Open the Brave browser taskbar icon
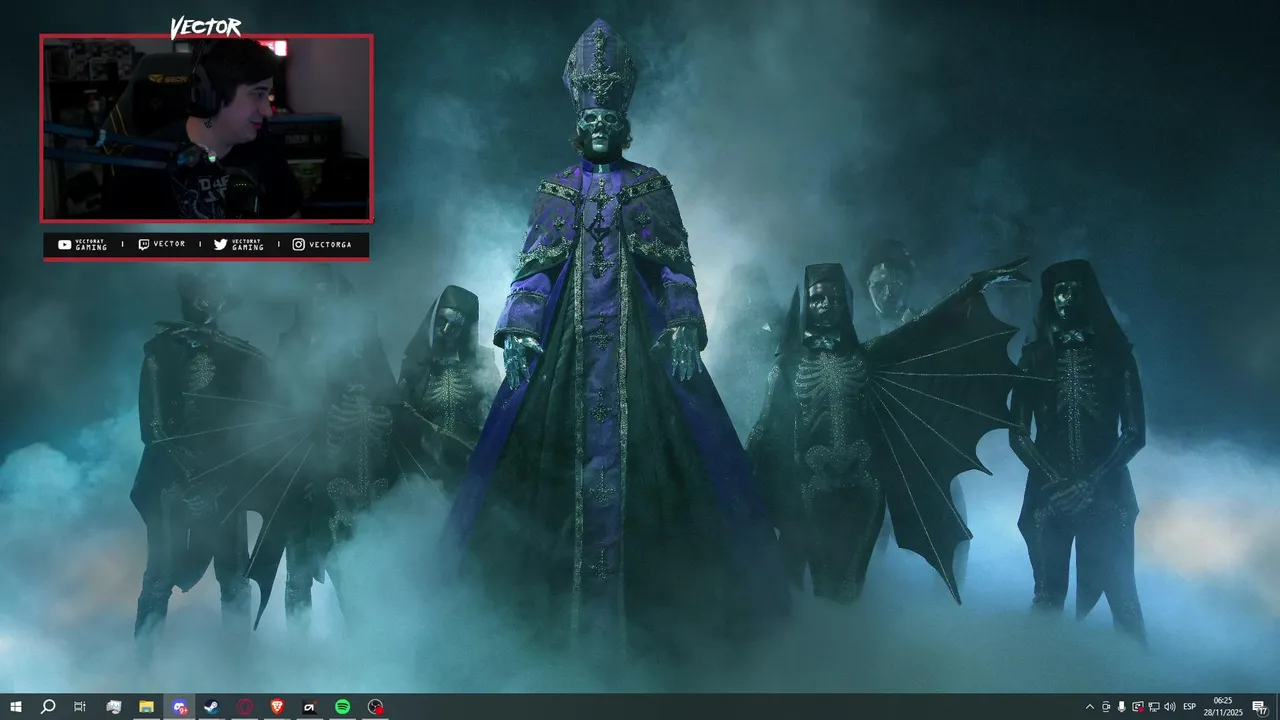 click(x=277, y=707)
